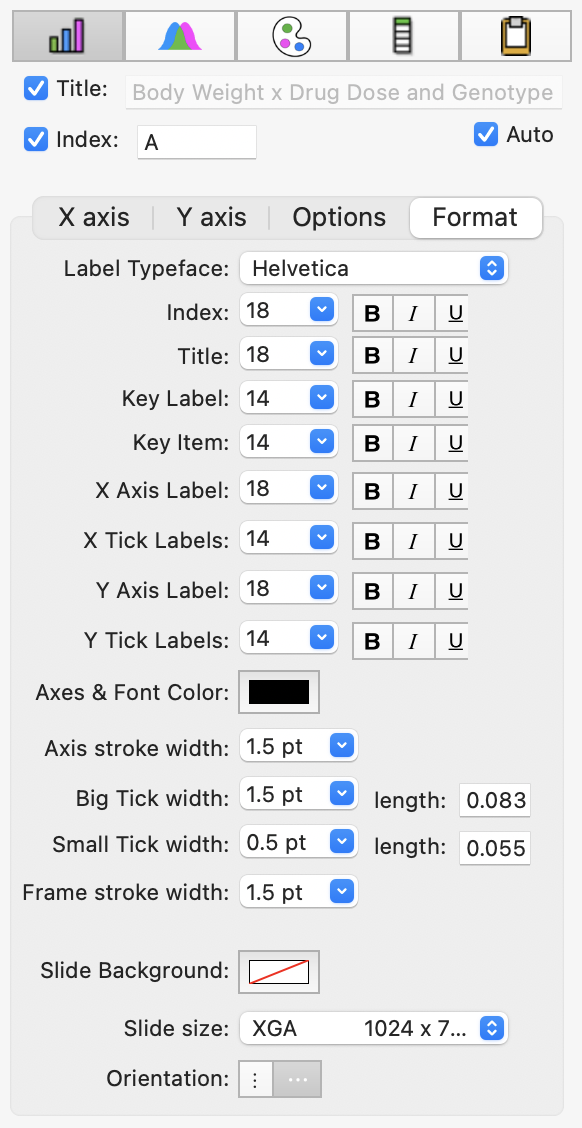The width and height of the screenshot is (582, 1128).
Task: Expand the Axis stroke width dropdown
Action: coord(299,747)
